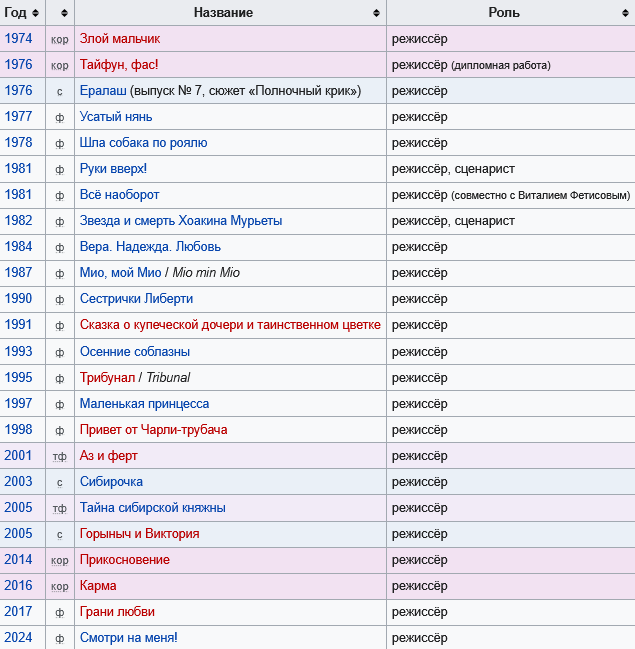Click year link 1984
The height and width of the screenshot is (649, 635).
(x=18, y=247)
